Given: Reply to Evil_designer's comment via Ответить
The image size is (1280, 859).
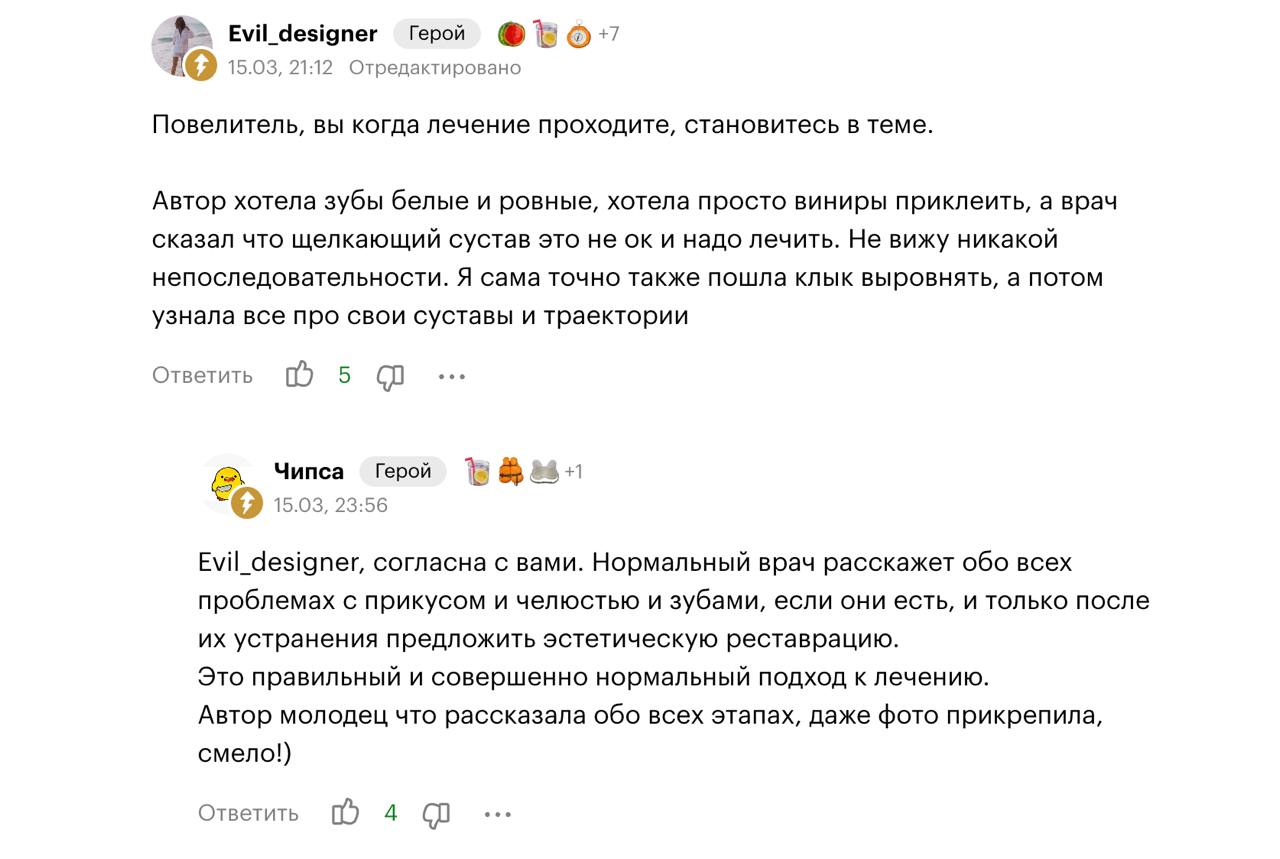Looking at the screenshot, I should point(202,376).
